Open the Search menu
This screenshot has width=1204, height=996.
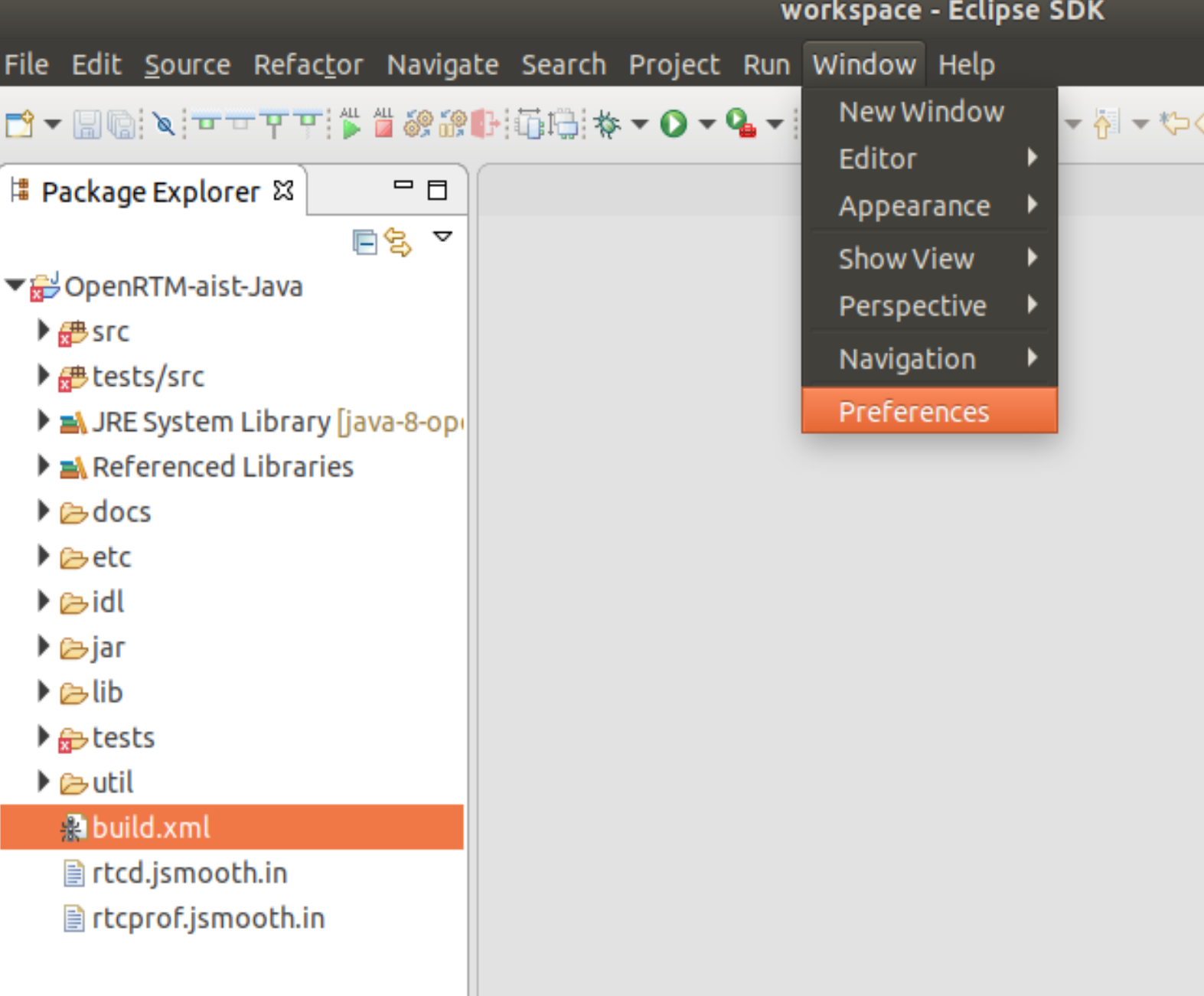564,64
